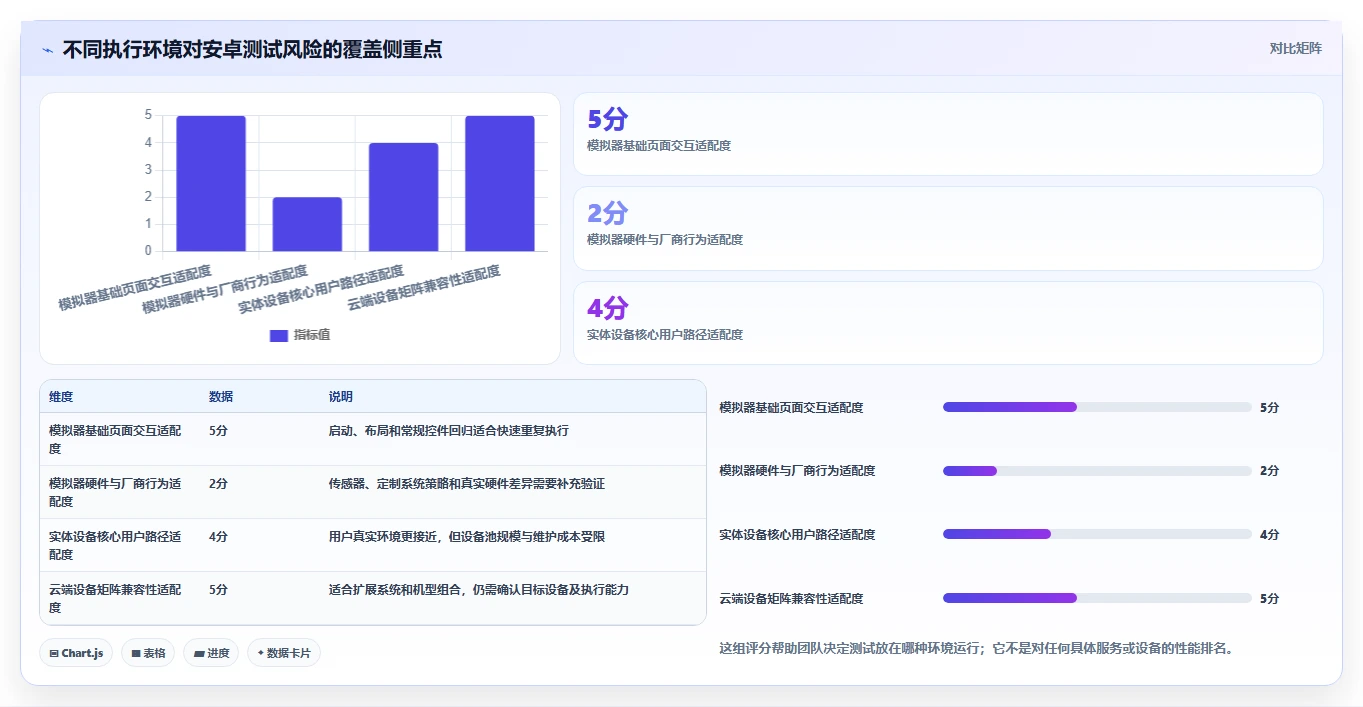Click the lightning icon beside the title

click(47, 49)
